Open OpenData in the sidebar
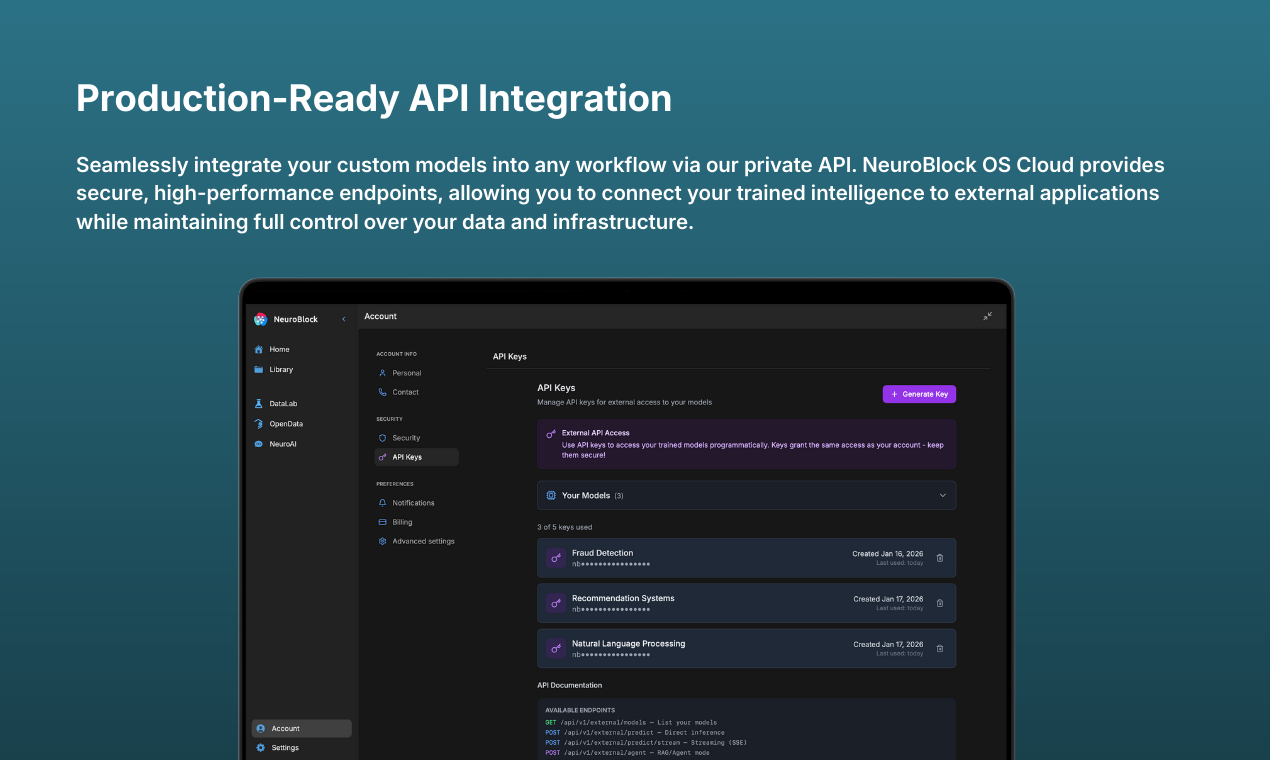This screenshot has width=1270, height=760. click(x=279, y=423)
